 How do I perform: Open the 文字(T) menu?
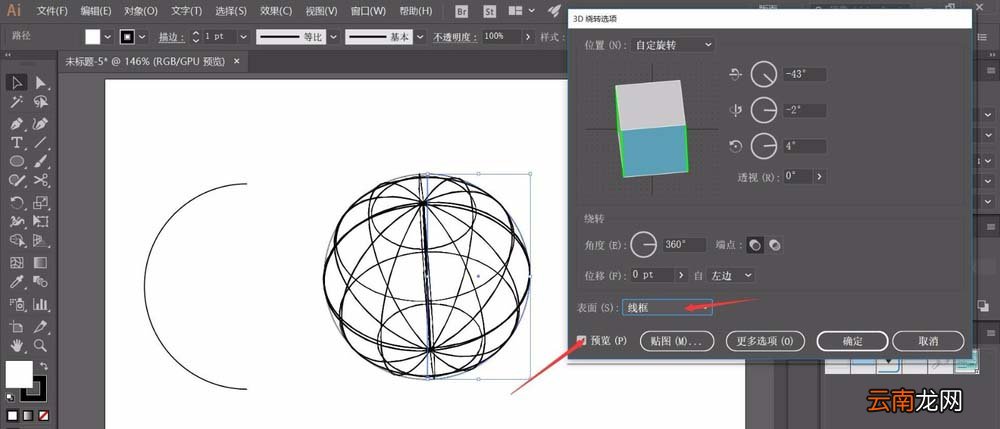coord(186,11)
